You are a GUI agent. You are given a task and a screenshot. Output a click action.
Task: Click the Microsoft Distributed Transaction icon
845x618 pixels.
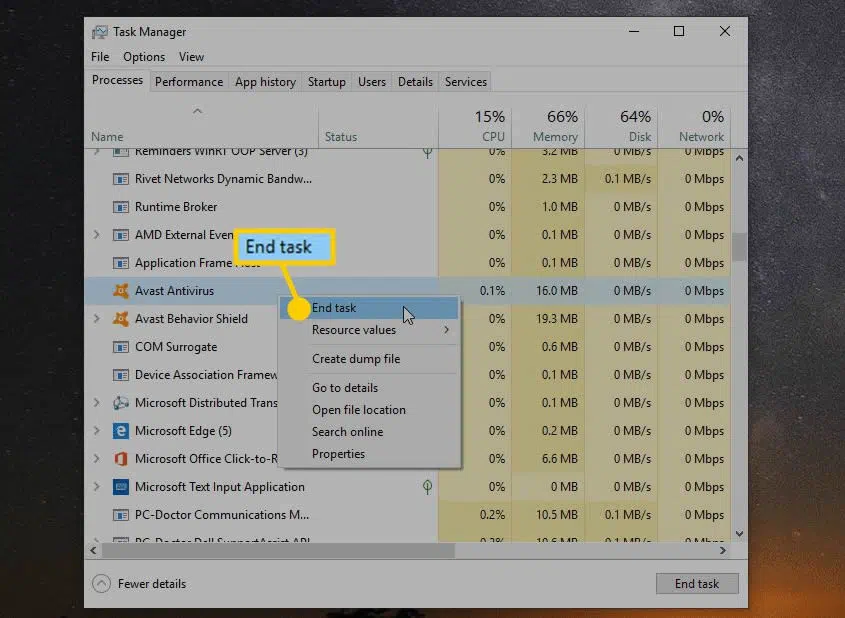(121, 403)
